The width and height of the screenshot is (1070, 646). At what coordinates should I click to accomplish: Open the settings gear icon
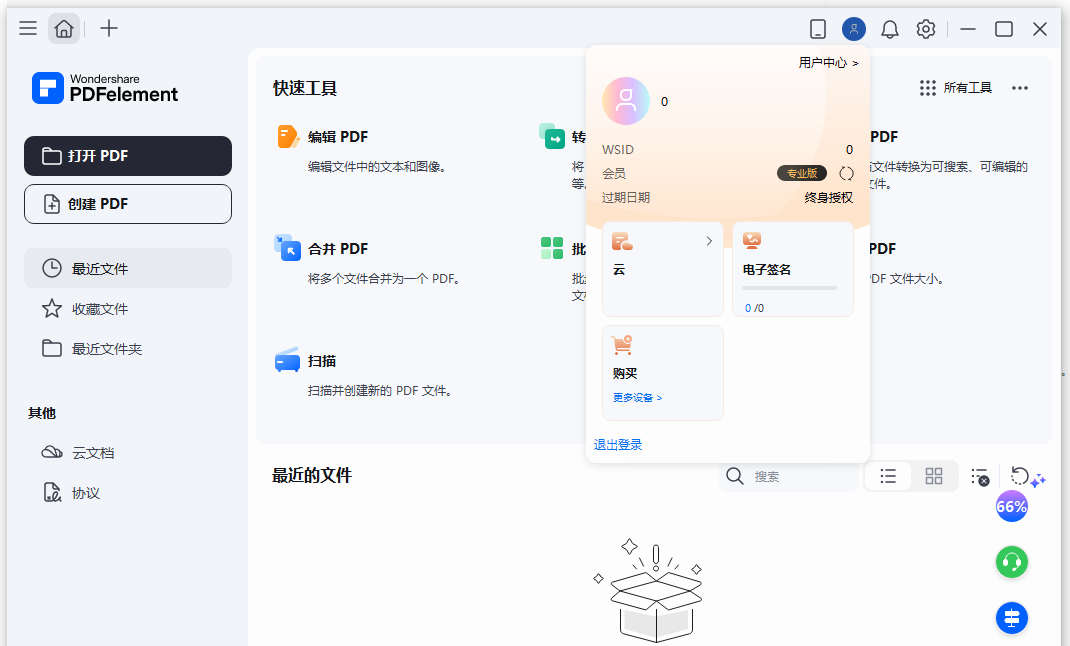(926, 29)
